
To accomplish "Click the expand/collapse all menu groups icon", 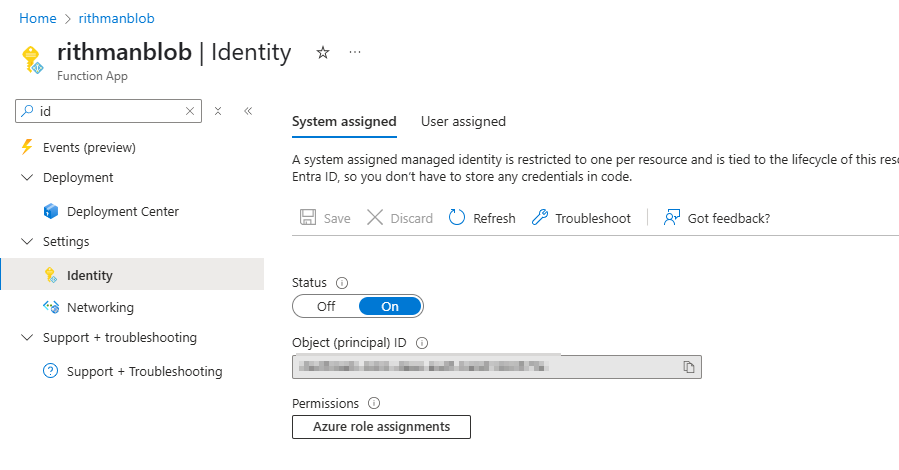I will [x=218, y=111].
